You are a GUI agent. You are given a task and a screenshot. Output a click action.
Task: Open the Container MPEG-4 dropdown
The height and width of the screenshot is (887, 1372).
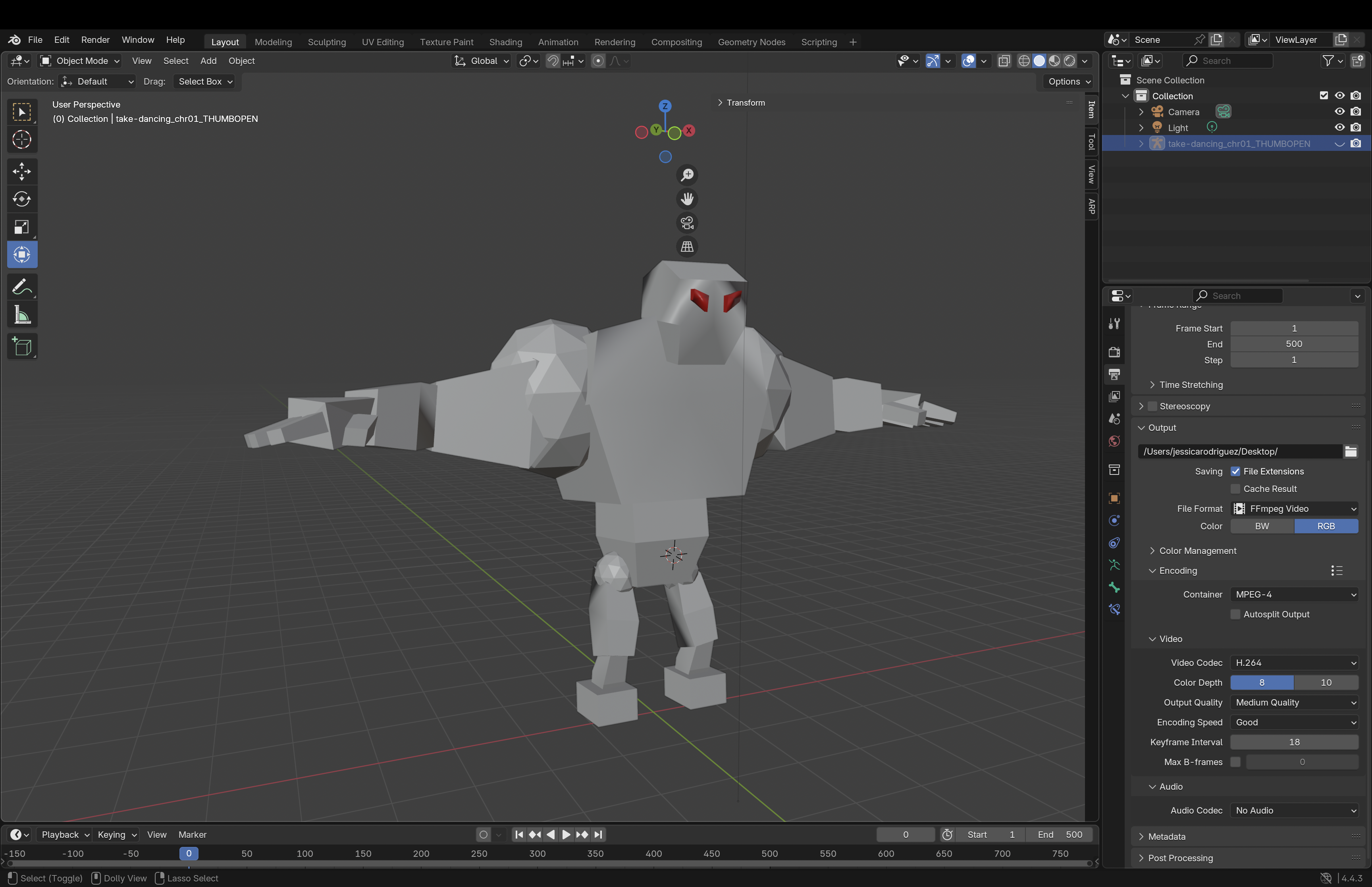[x=1294, y=594]
